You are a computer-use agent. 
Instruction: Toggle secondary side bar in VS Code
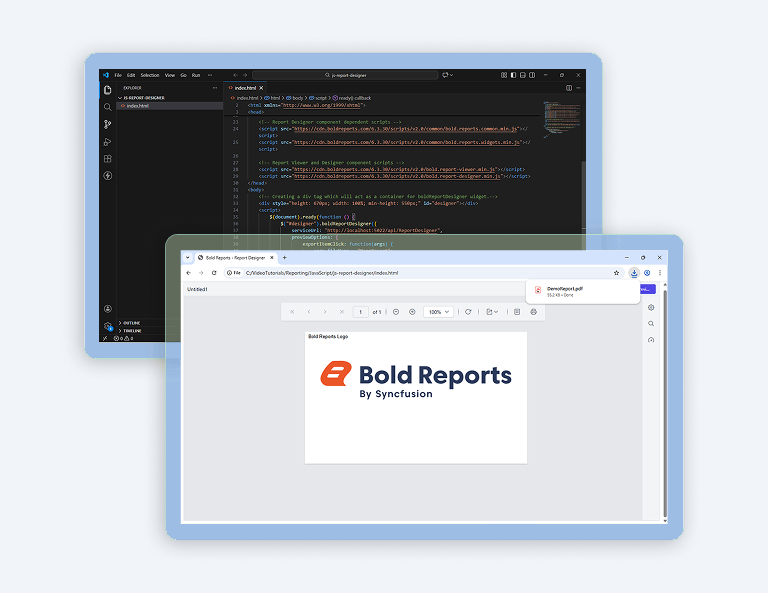[532, 75]
